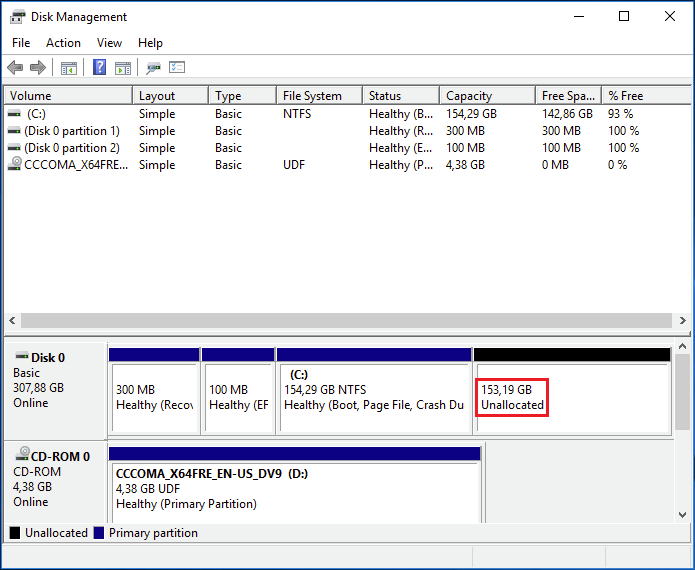The image size is (695, 570).
Task: Sort by the File System column header
Action: pos(312,96)
